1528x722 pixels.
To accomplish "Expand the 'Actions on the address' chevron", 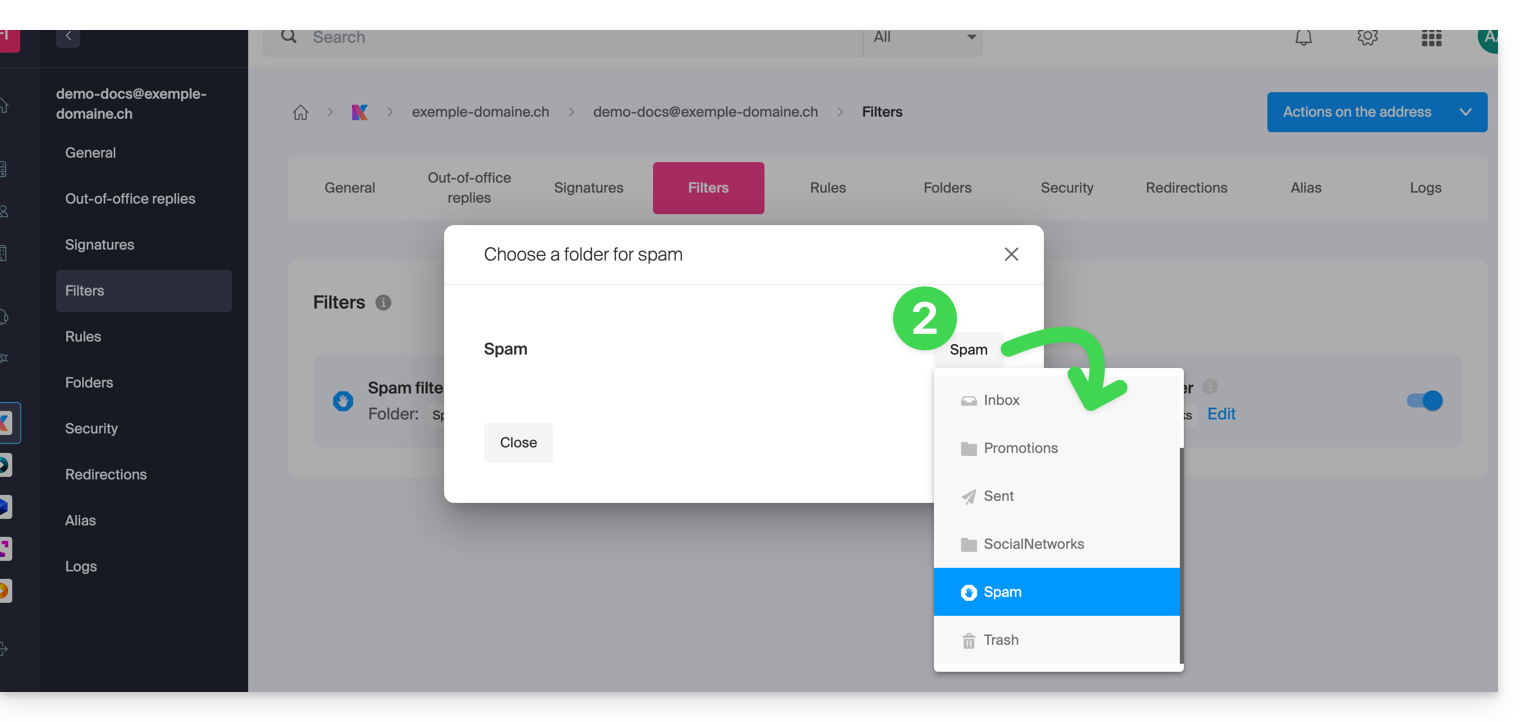I will tap(1465, 112).
